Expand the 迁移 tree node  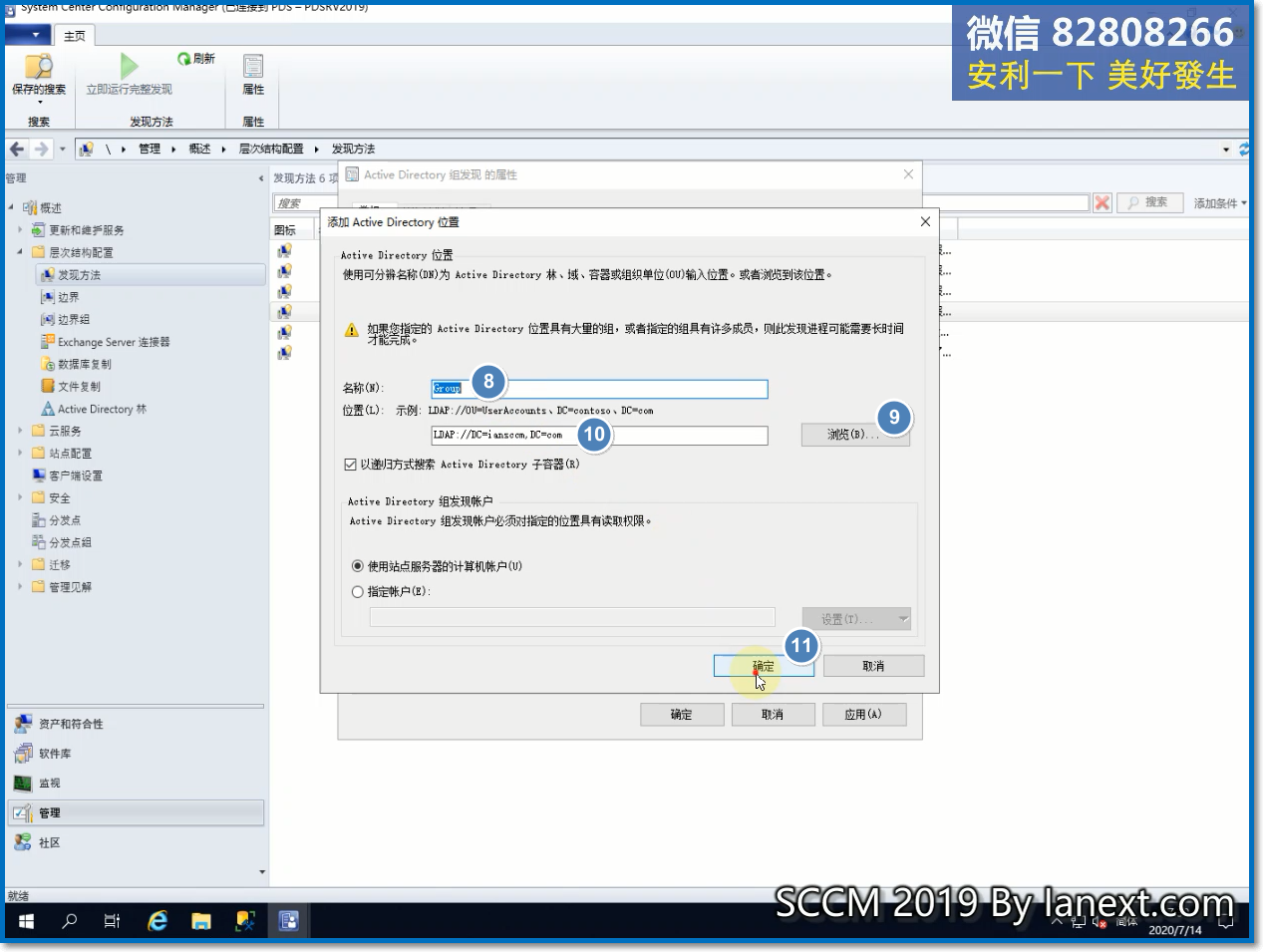(x=20, y=564)
